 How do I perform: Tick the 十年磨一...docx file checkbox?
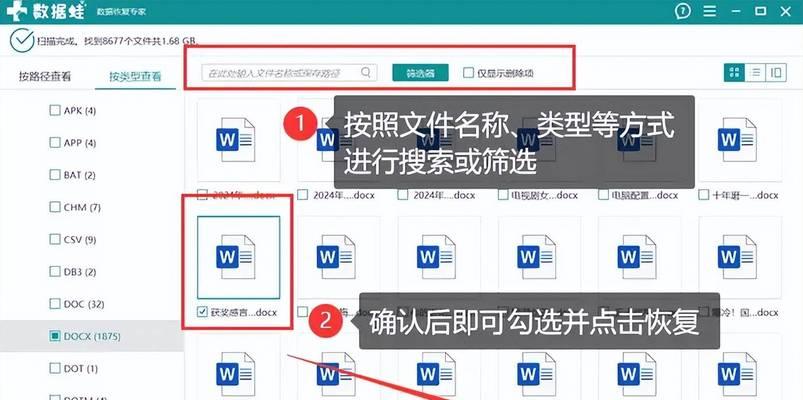(704, 195)
